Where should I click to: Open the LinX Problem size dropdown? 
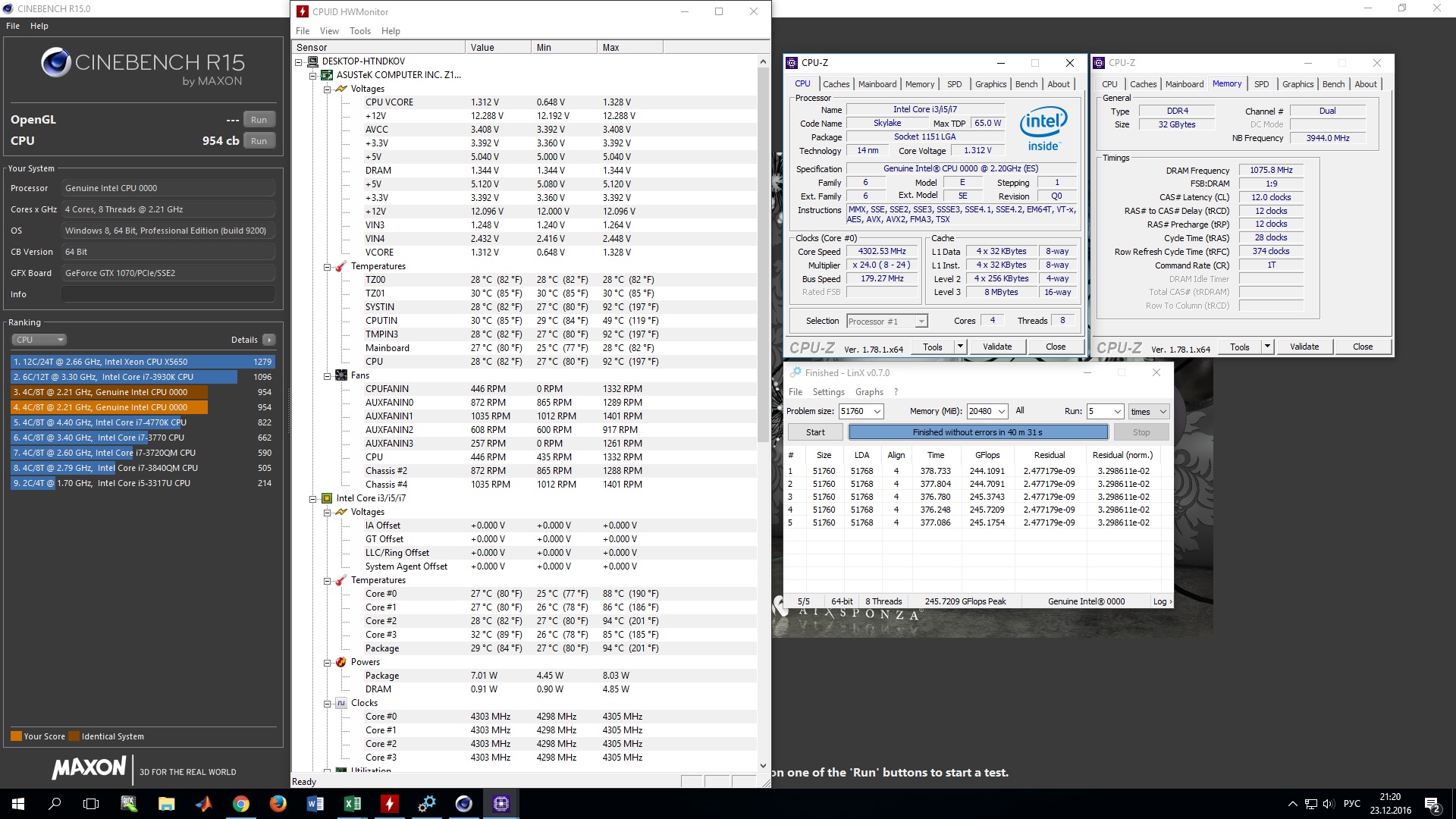[x=877, y=411]
